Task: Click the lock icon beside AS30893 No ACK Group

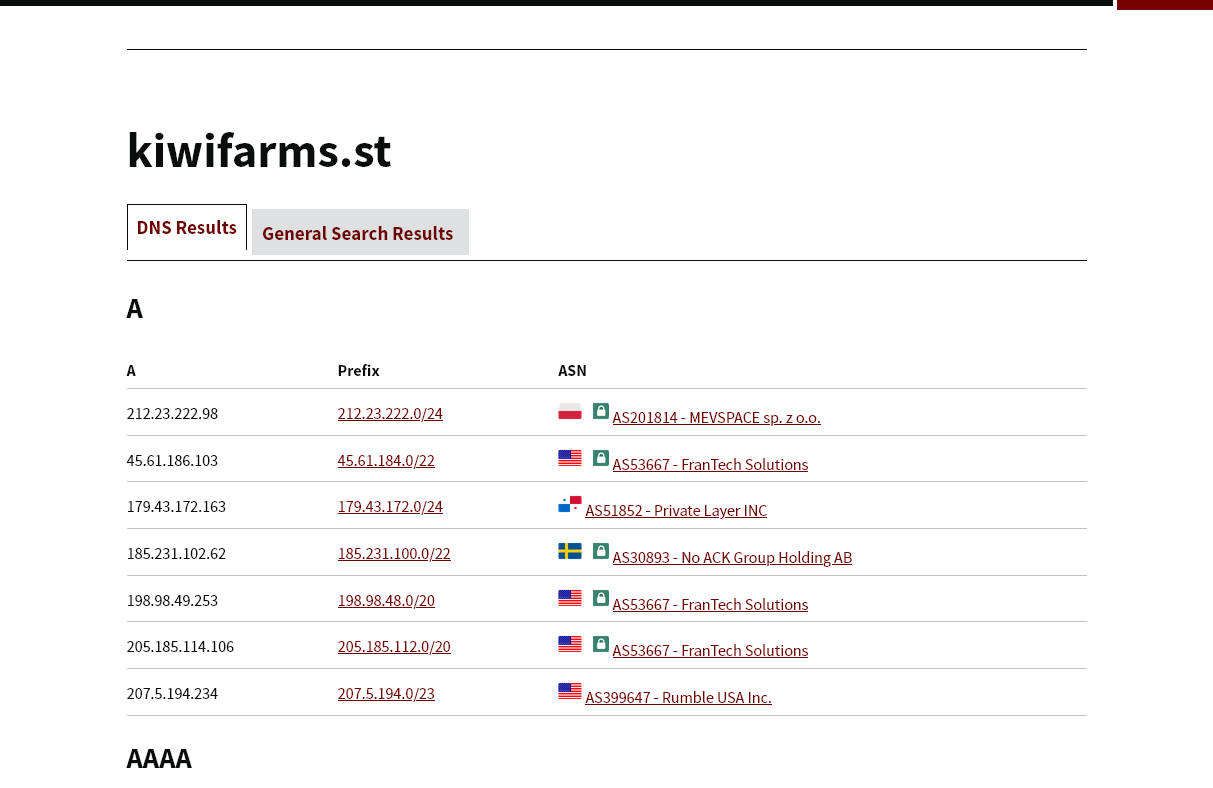Action: (601, 551)
